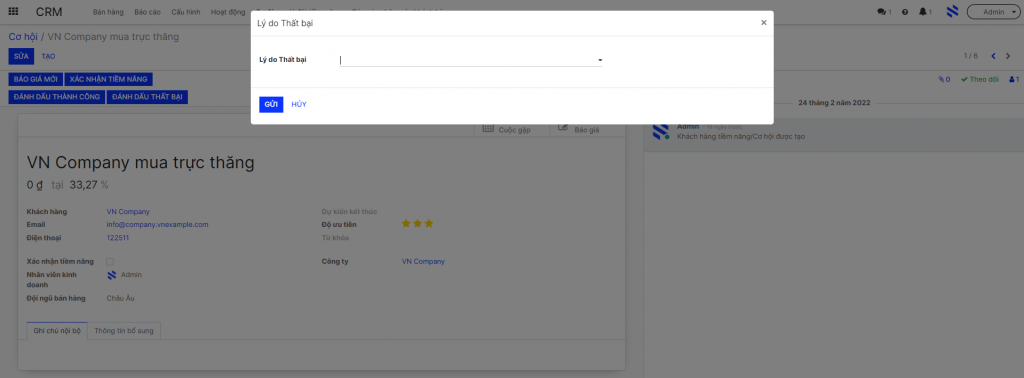Open Báo cáo menu
Viewport: 1024px width, 378px height.
pyautogui.click(x=148, y=12)
